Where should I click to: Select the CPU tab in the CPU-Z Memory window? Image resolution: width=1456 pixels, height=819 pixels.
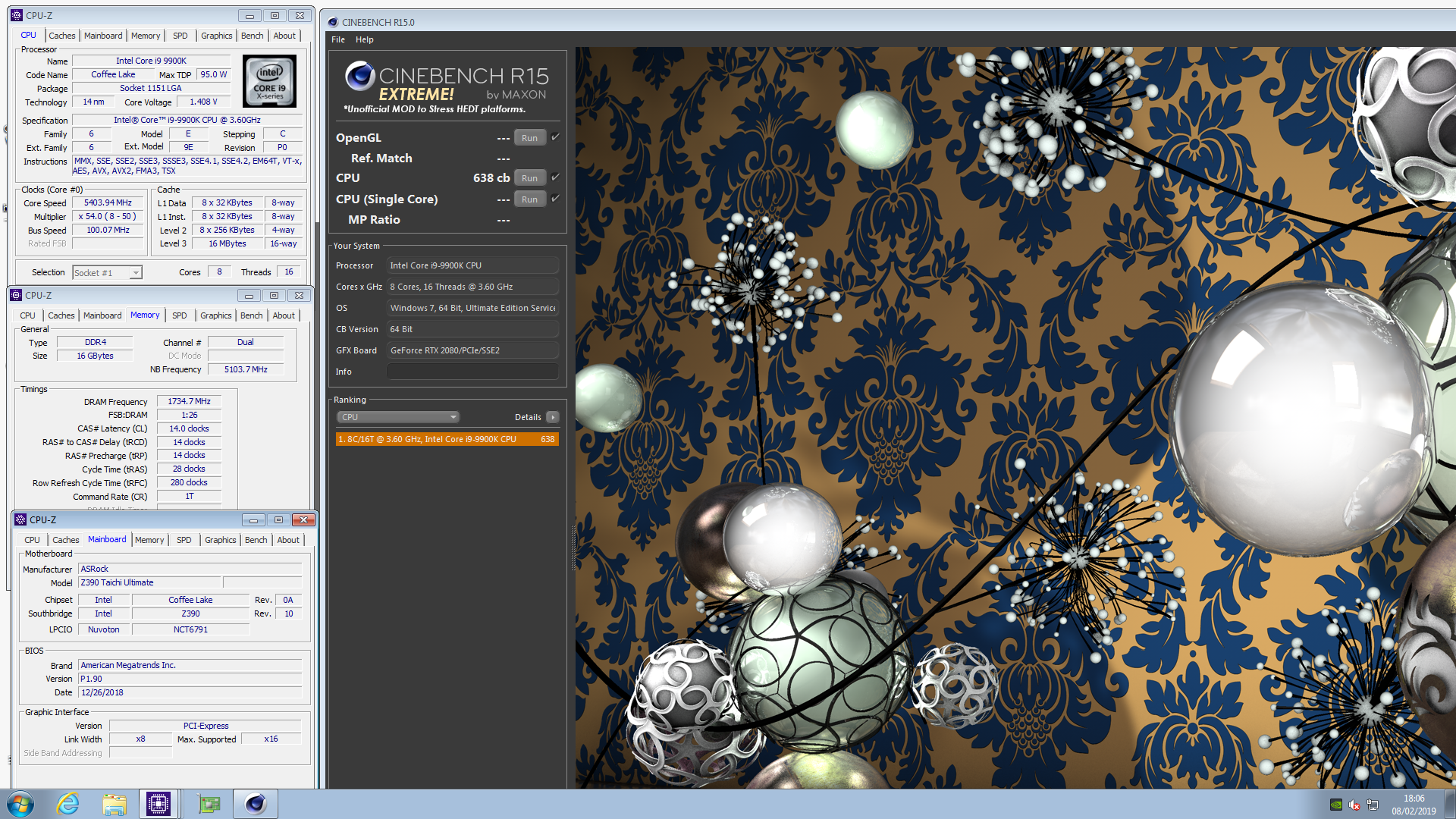pyautogui.click(x=28, y=315)
